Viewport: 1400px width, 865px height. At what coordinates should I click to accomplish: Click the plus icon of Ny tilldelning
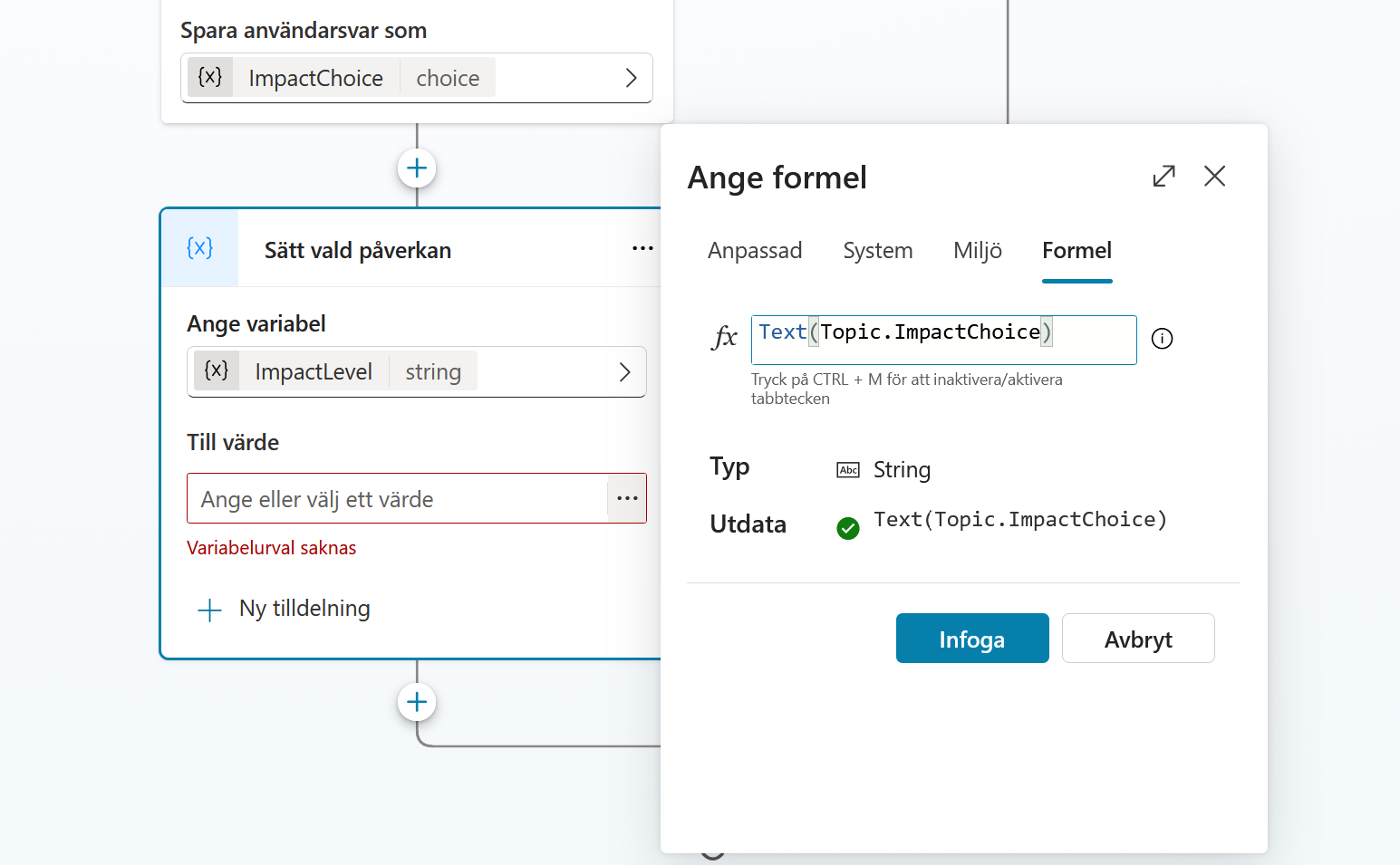click(x=209, y=610)
